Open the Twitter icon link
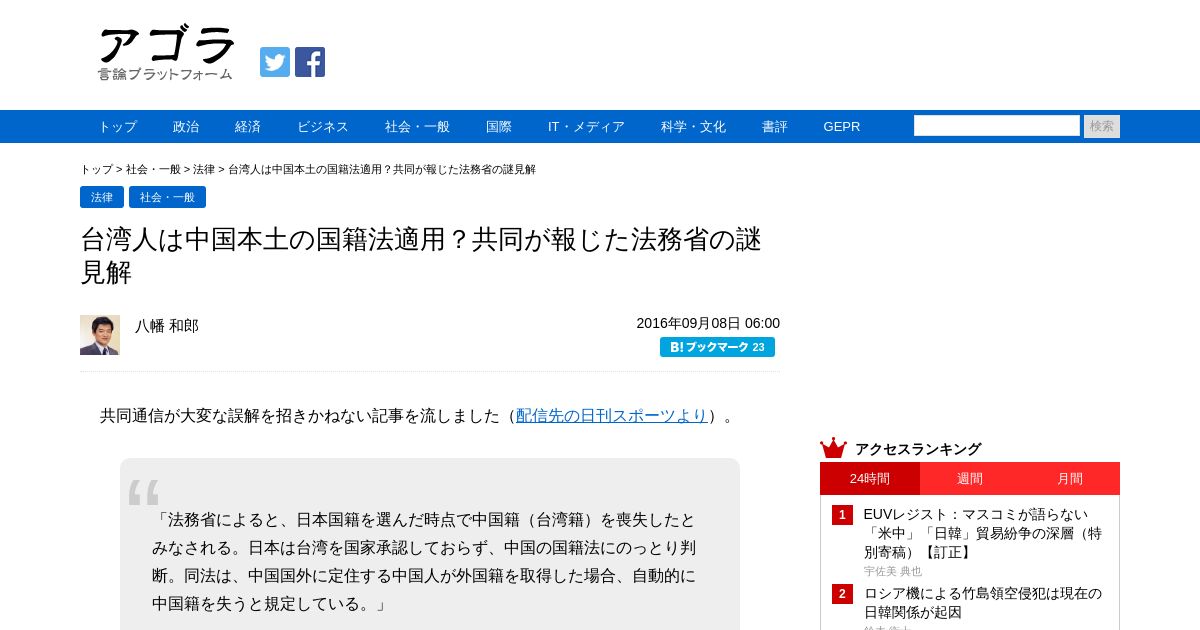Screen dimensions: 1200x630 click(x=275, y=62)
